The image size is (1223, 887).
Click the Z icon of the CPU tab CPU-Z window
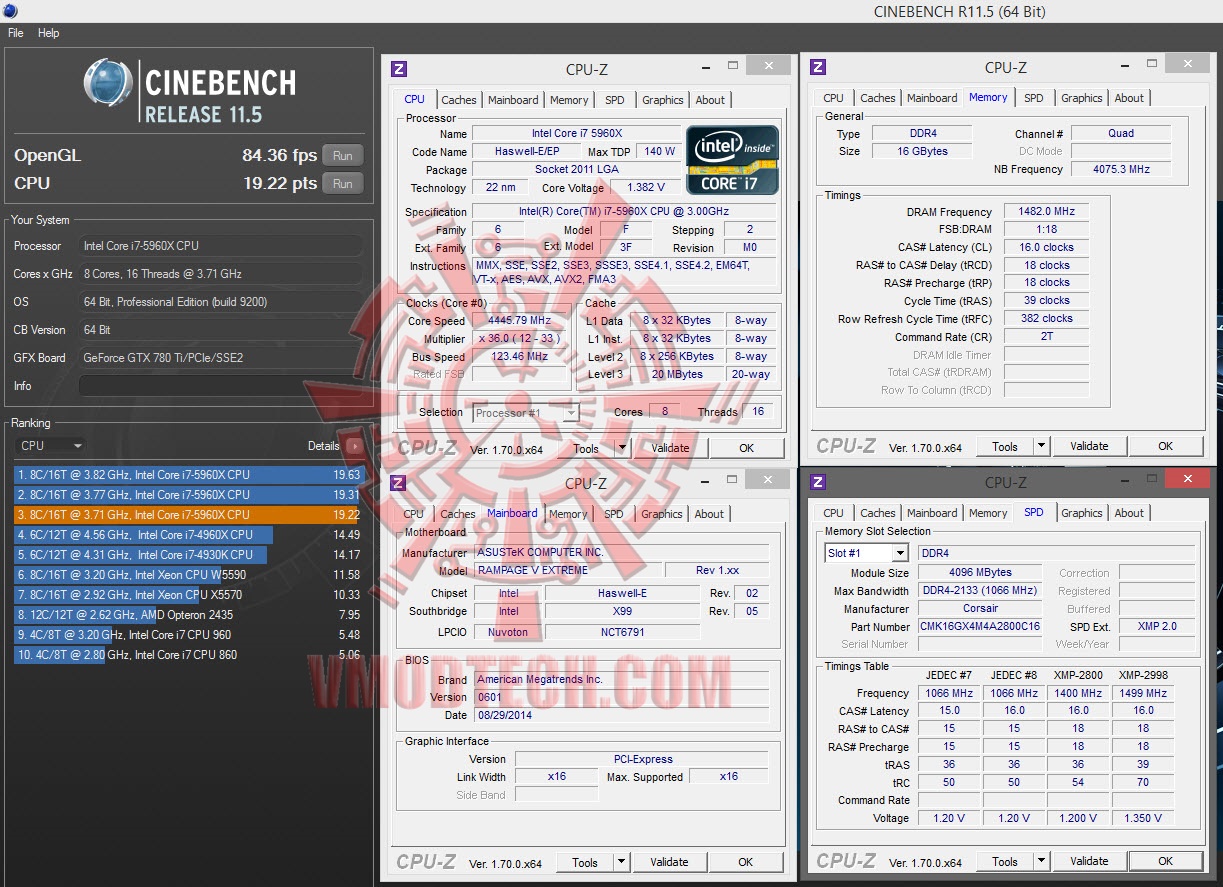[x=399, y=69]
